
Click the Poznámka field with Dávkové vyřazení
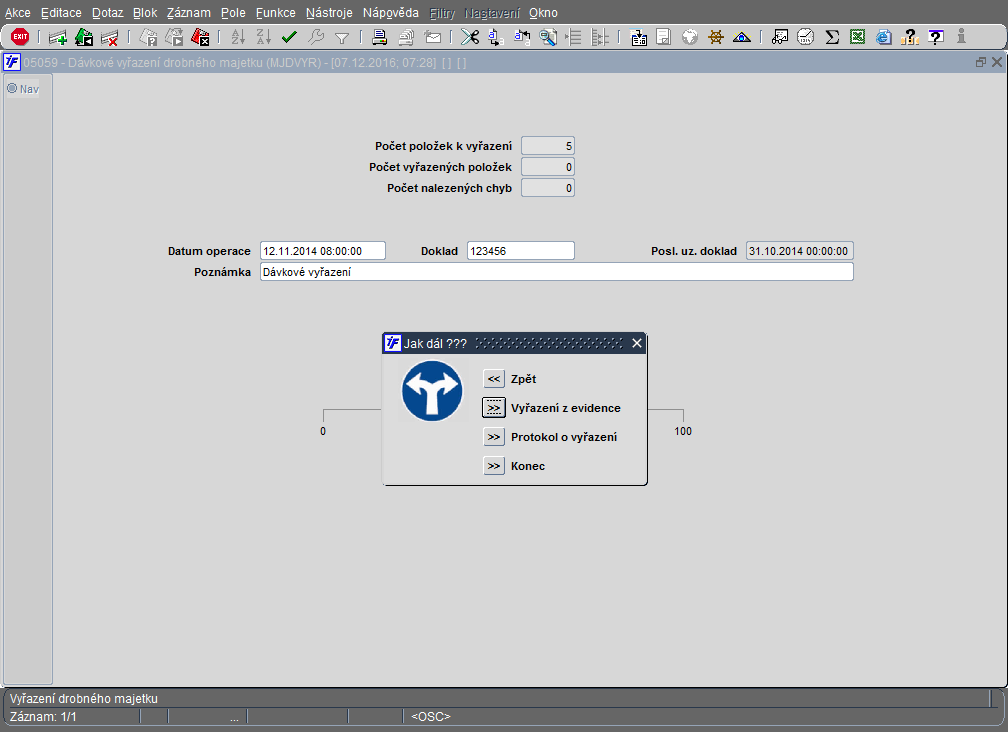557,272
